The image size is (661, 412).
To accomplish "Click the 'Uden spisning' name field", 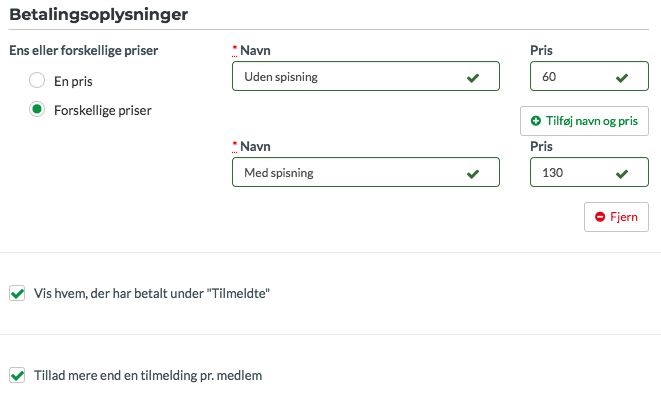I will tap(366, 76).
